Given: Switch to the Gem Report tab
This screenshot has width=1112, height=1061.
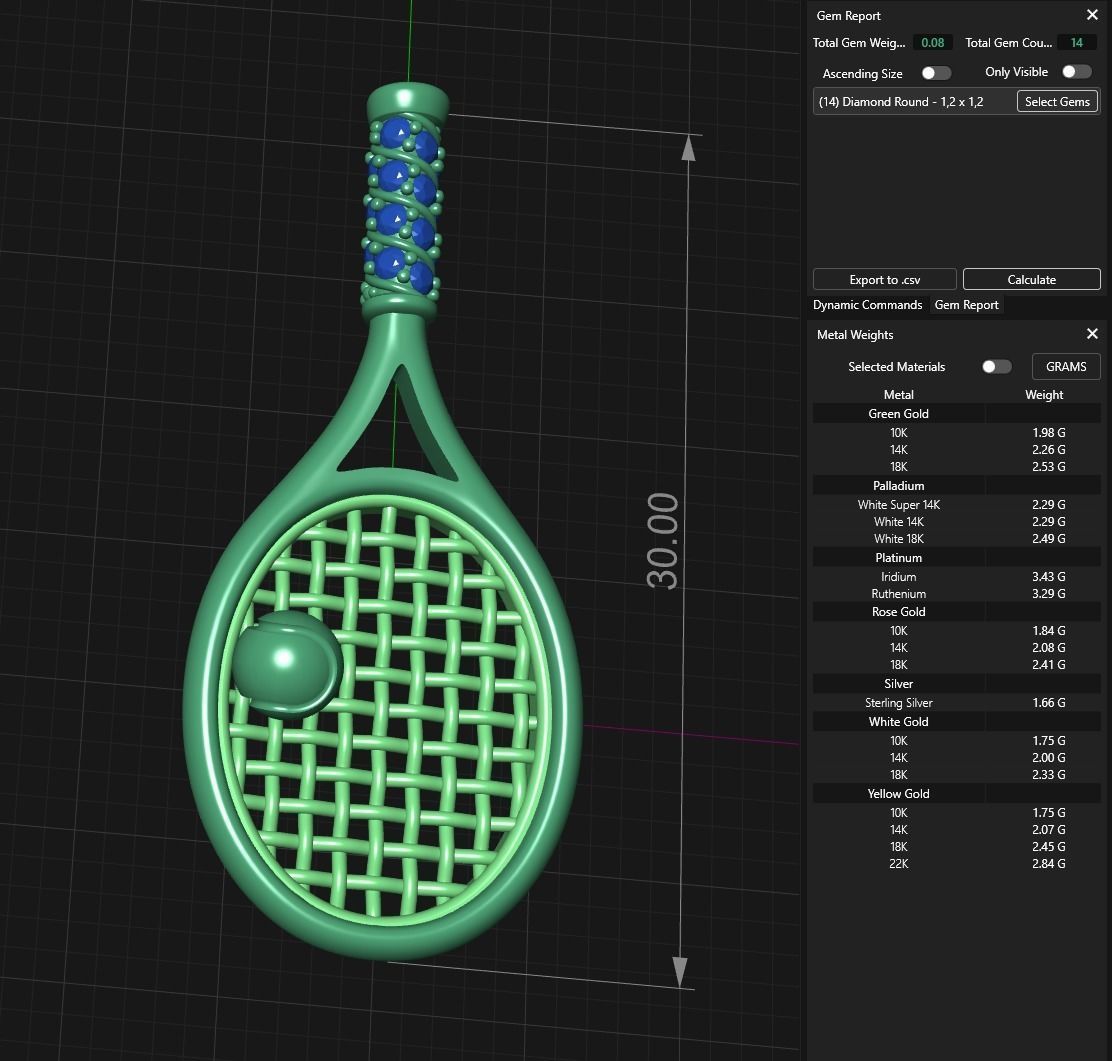Looking at the screenshot, I should click(966, 305).
